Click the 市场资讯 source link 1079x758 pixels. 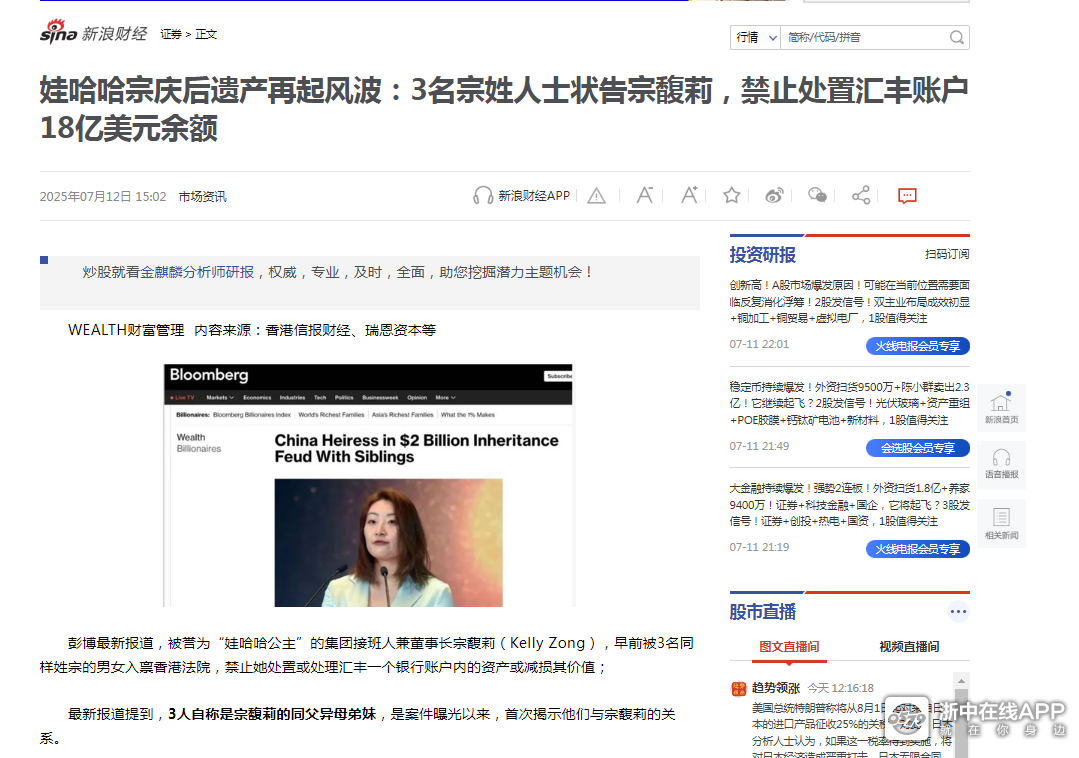point(202,197)
